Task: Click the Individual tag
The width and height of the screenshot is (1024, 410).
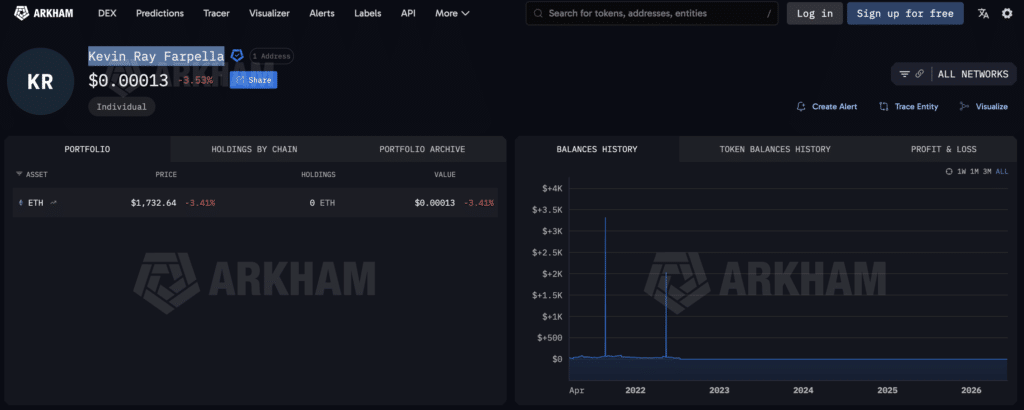Action: pos(121,106)
